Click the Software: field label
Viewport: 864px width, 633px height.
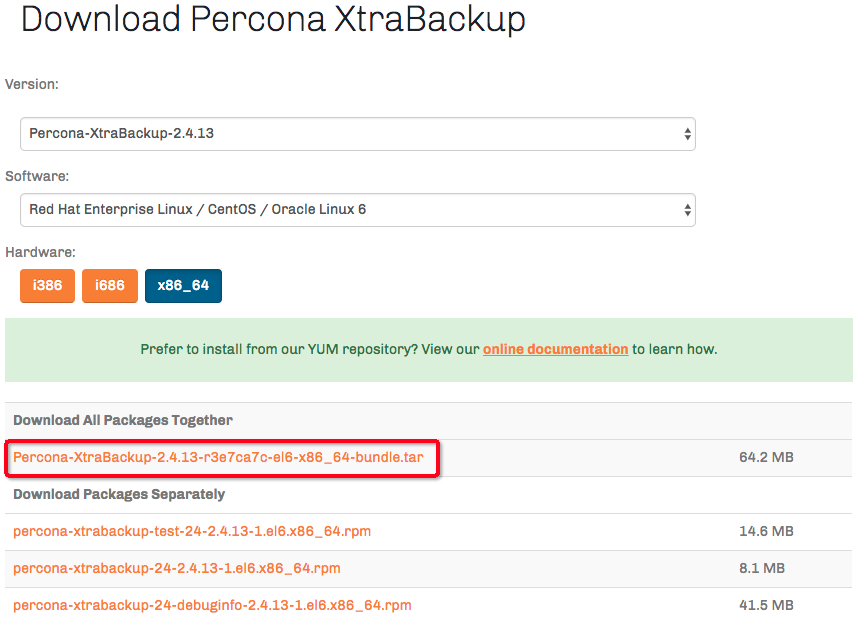point(37,177)
